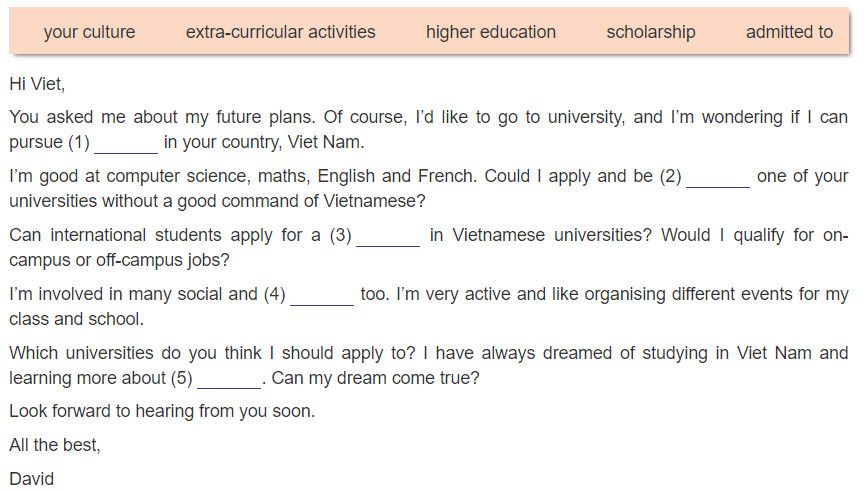Click the text 'class and school.'
865x491 pixels.
coord(77,319)
